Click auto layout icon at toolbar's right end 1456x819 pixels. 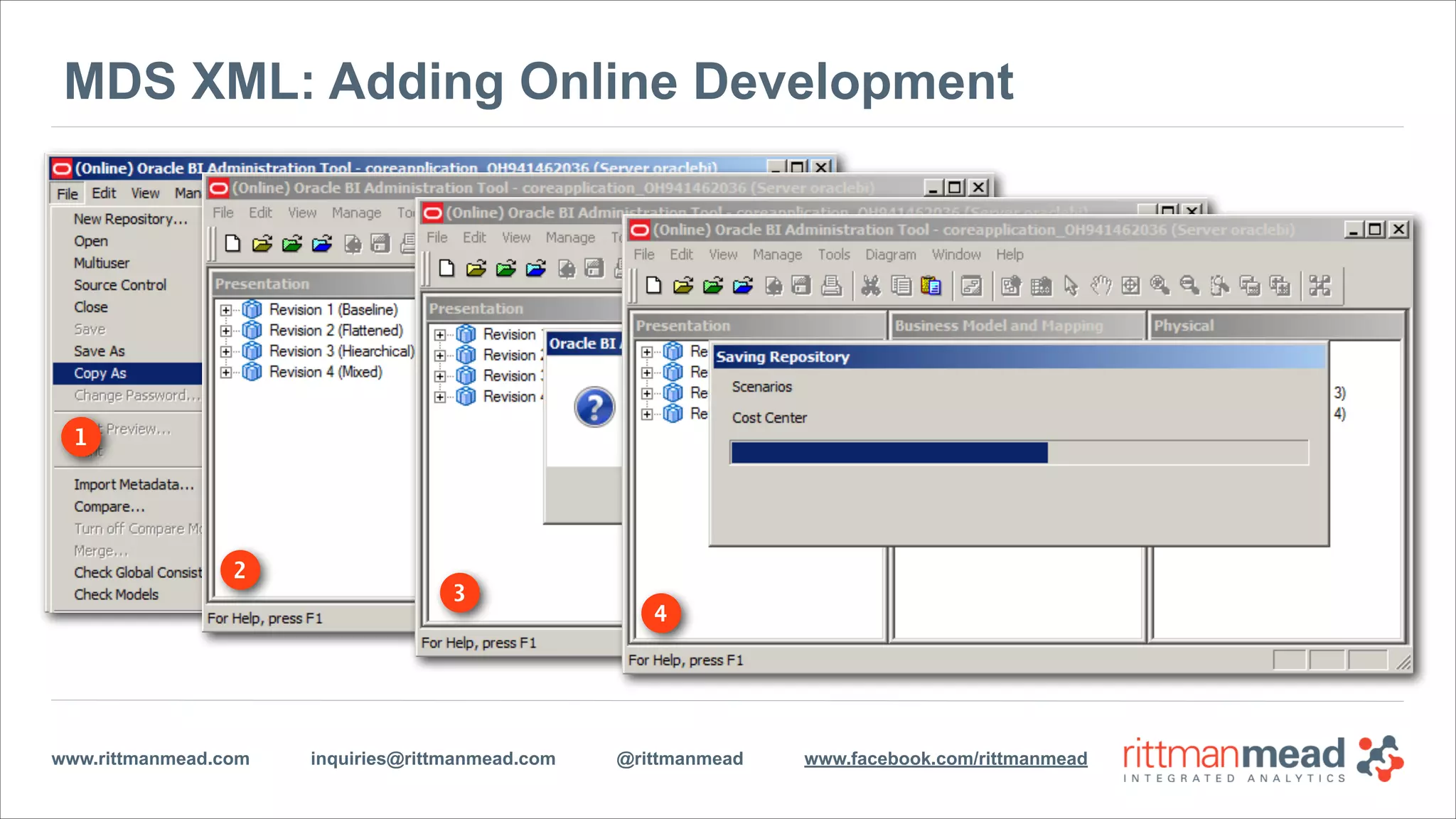(1320, 286)
